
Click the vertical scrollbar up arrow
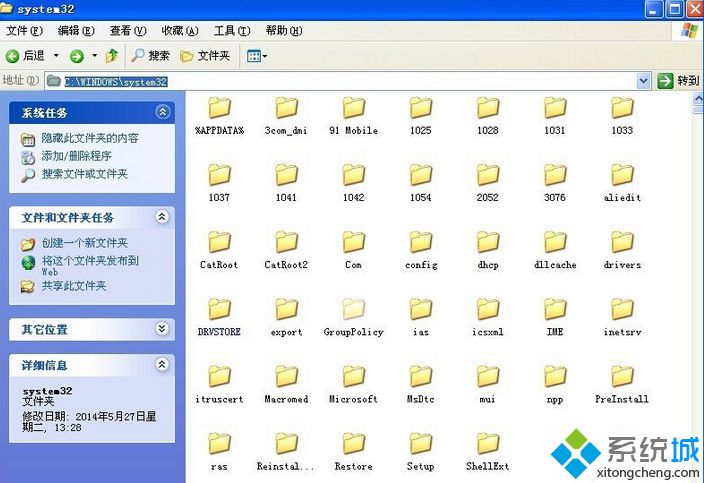click(x=698, y=98)
